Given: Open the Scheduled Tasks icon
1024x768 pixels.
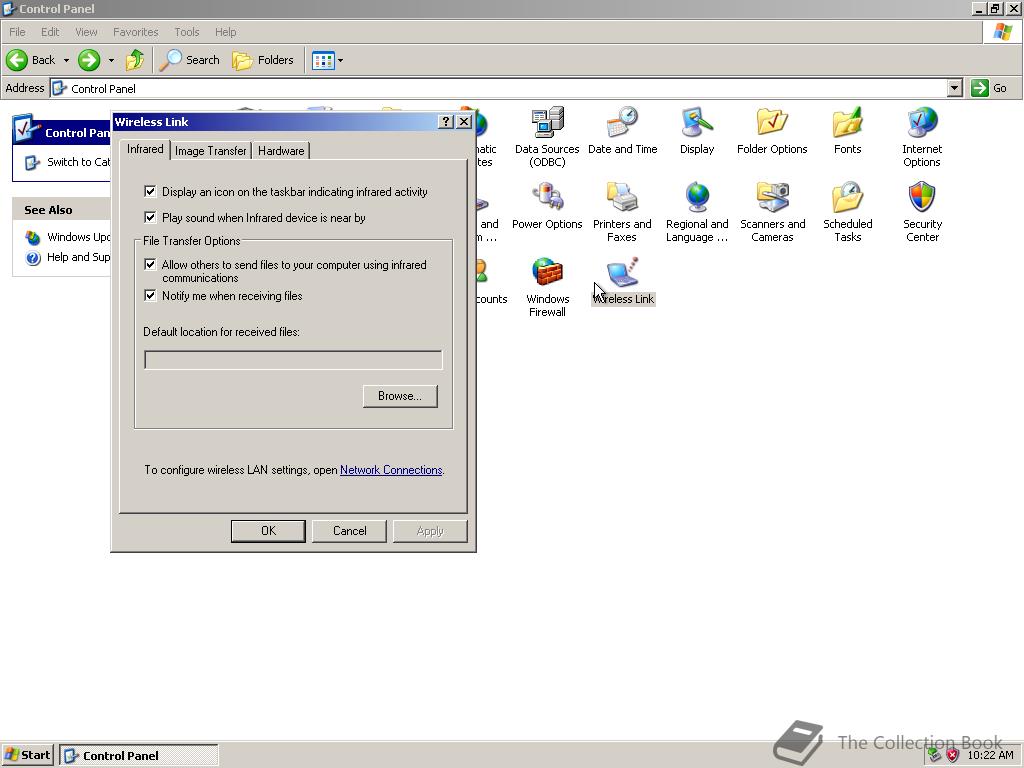Looking at the screenshot, I should pyautogui.click(x=847, y=197).
